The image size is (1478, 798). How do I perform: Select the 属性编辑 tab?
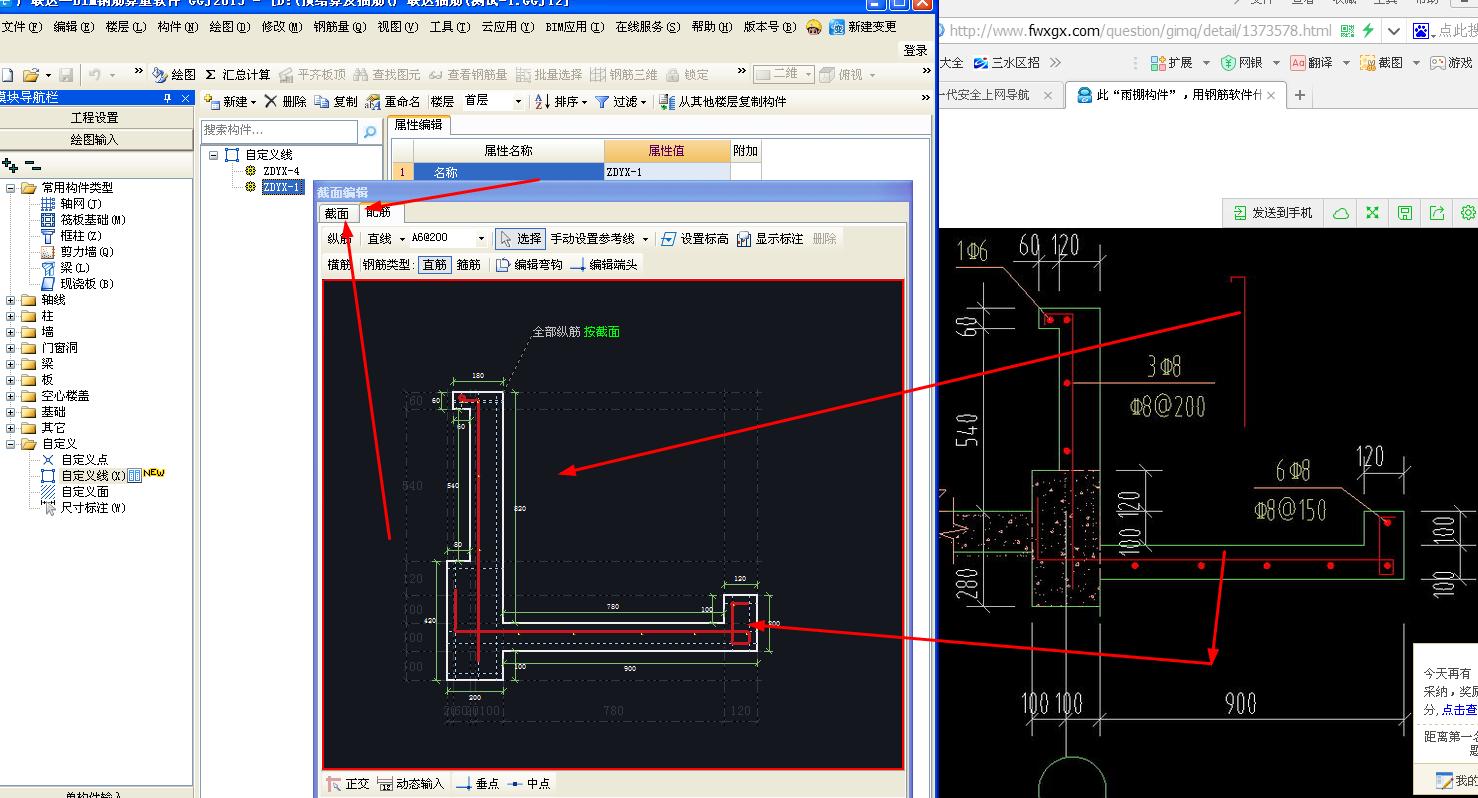[x=419, y=125]
